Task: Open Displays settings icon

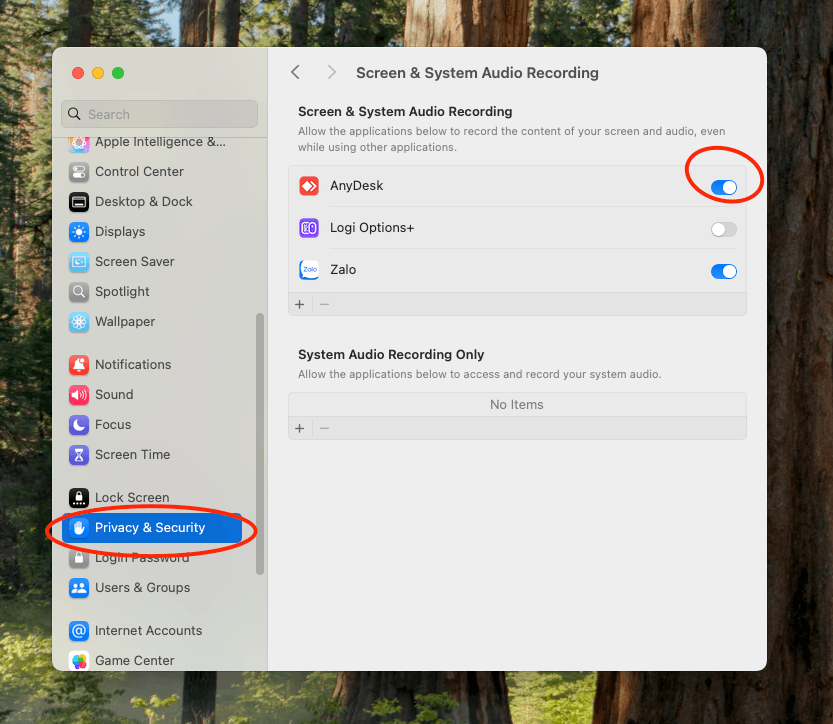Action: (79, 232)
